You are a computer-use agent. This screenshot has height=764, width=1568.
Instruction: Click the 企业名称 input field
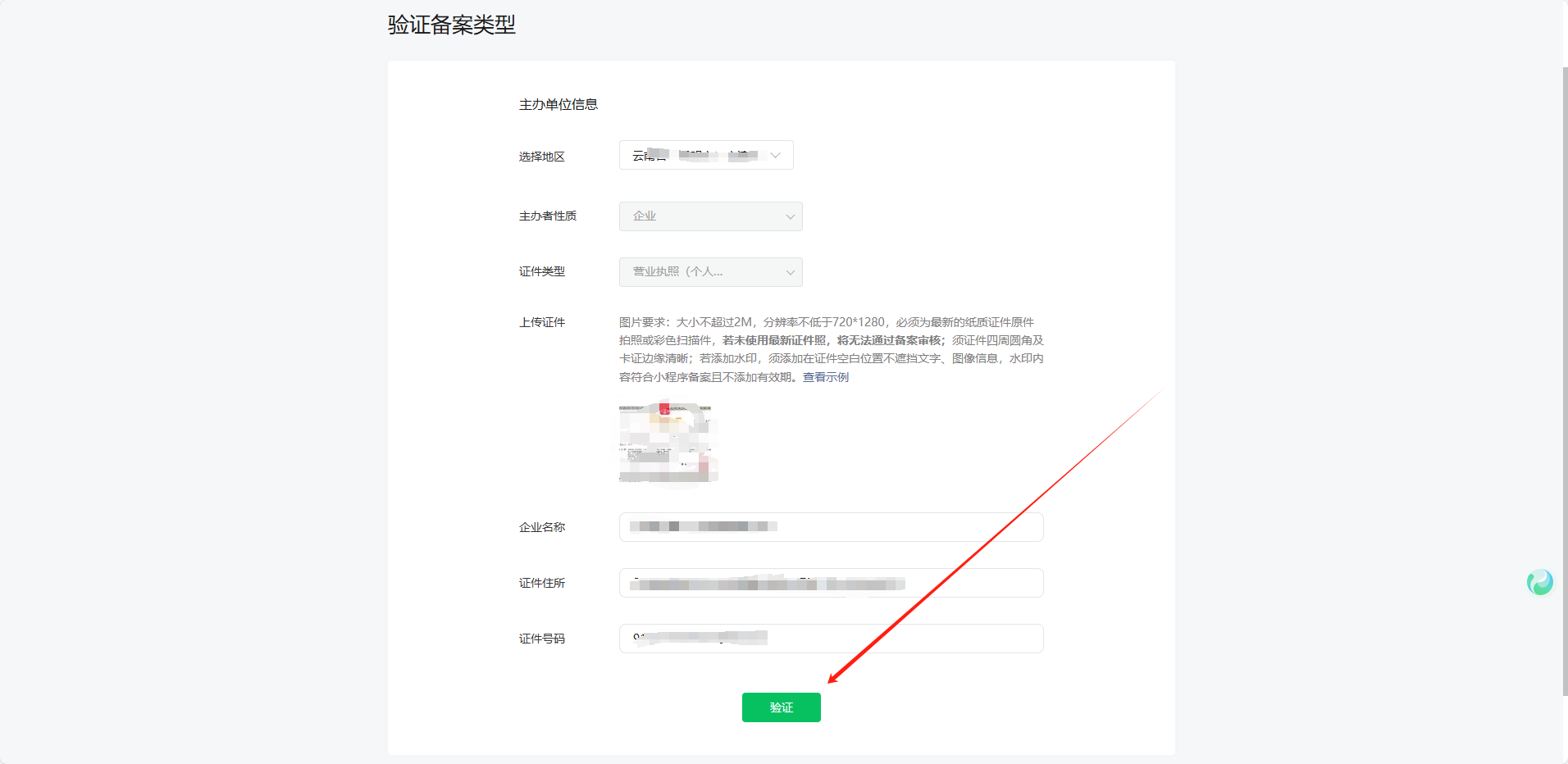point(831,527)
